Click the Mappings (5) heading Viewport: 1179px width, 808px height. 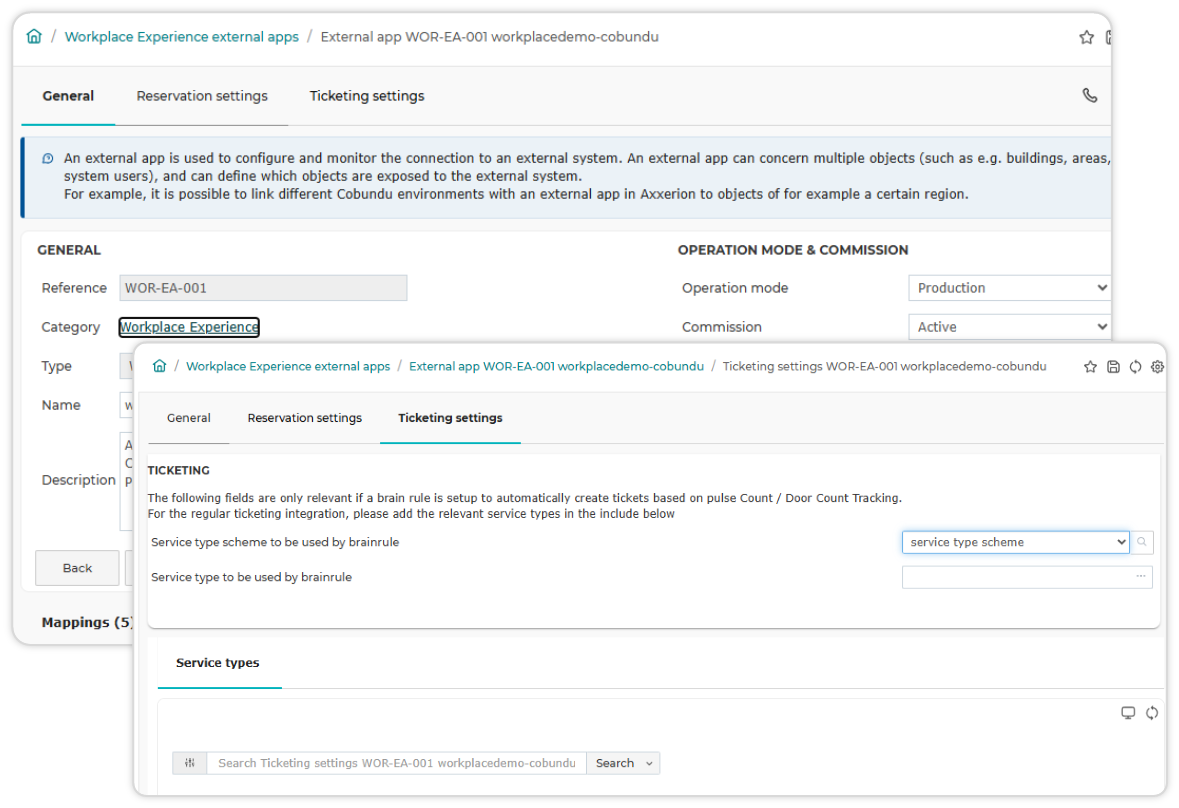coord(87,622)
